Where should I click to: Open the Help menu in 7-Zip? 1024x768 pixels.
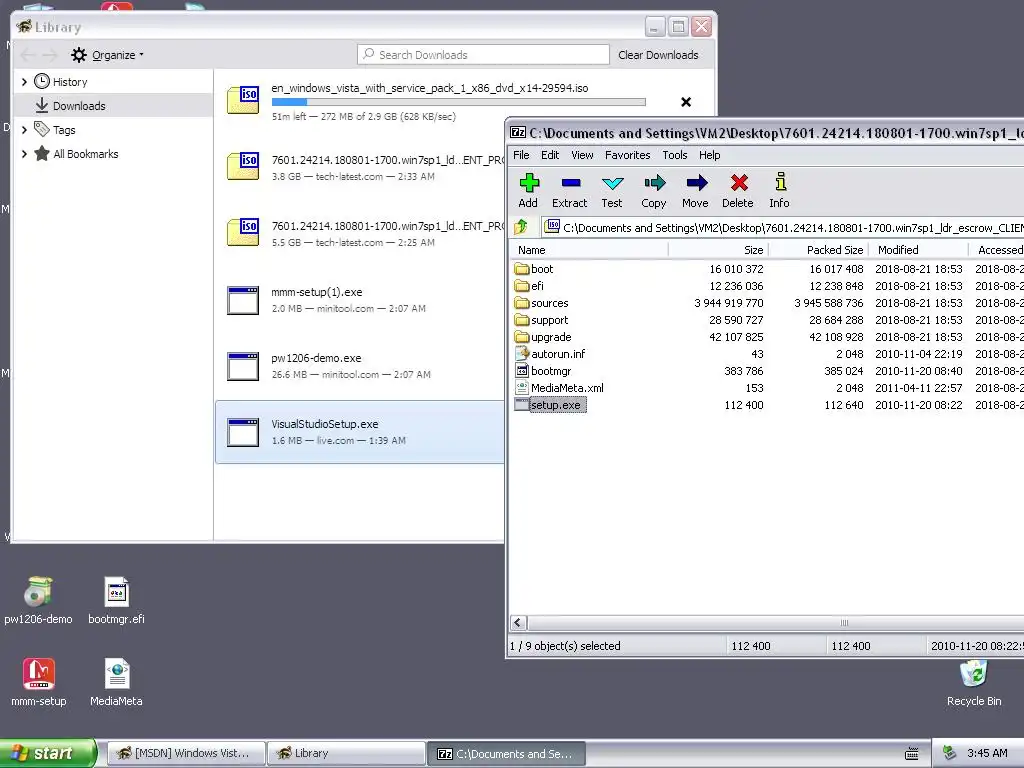(x=709, y=155)
